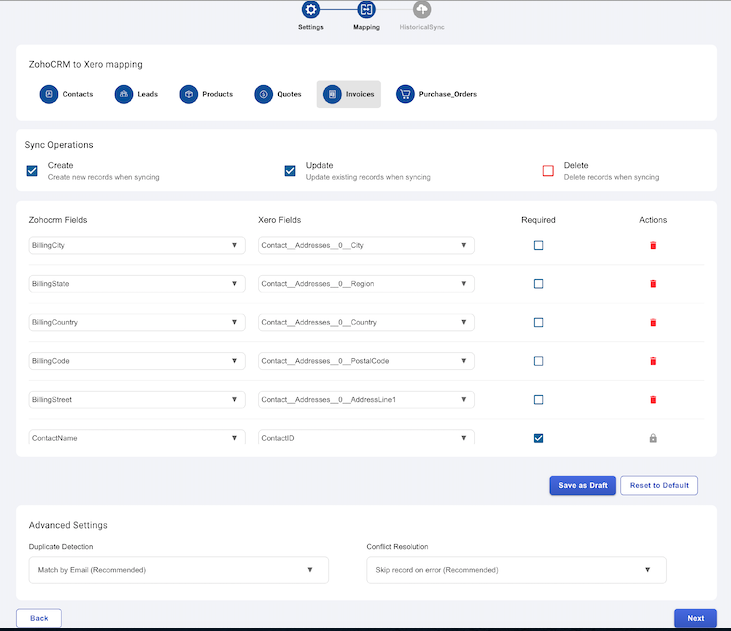The width and height of the screenshot is (731, 631).
Task: Open the ContactID Xero field dropdown
Action: click(366, 437)
